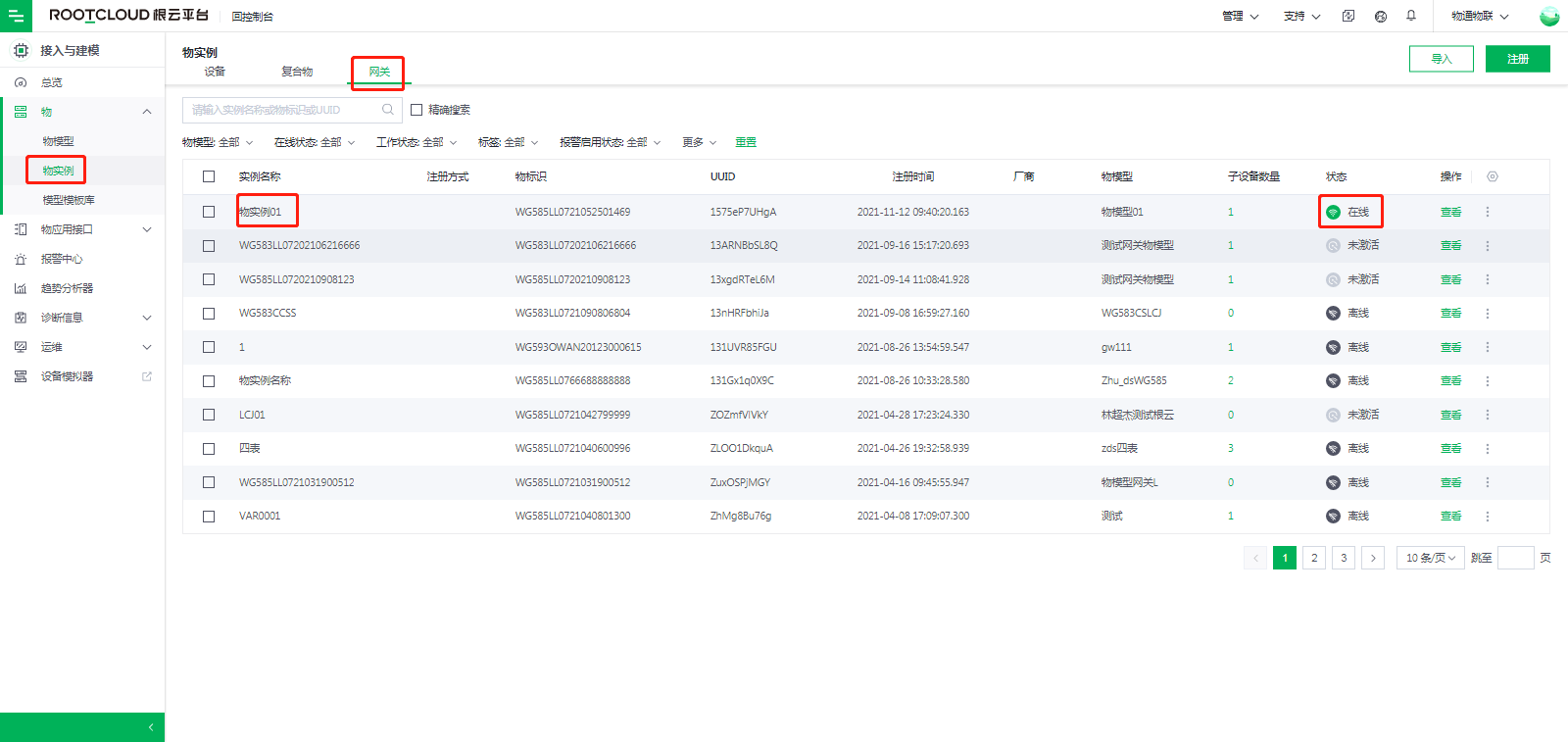Viewport: 1568px width, 742px height.
Task: Open external link icon beside 设备模拟器
Action: point(147,376)
